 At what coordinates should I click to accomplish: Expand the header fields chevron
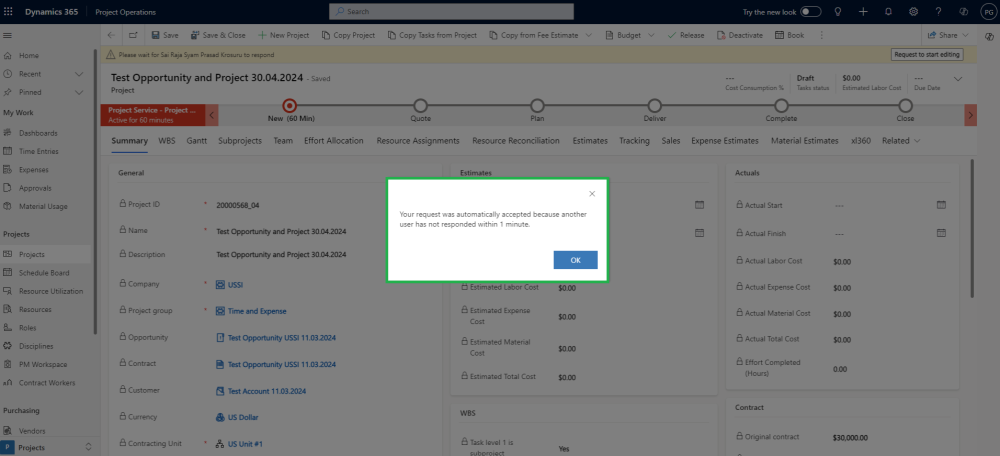click(x=958, y=78)
